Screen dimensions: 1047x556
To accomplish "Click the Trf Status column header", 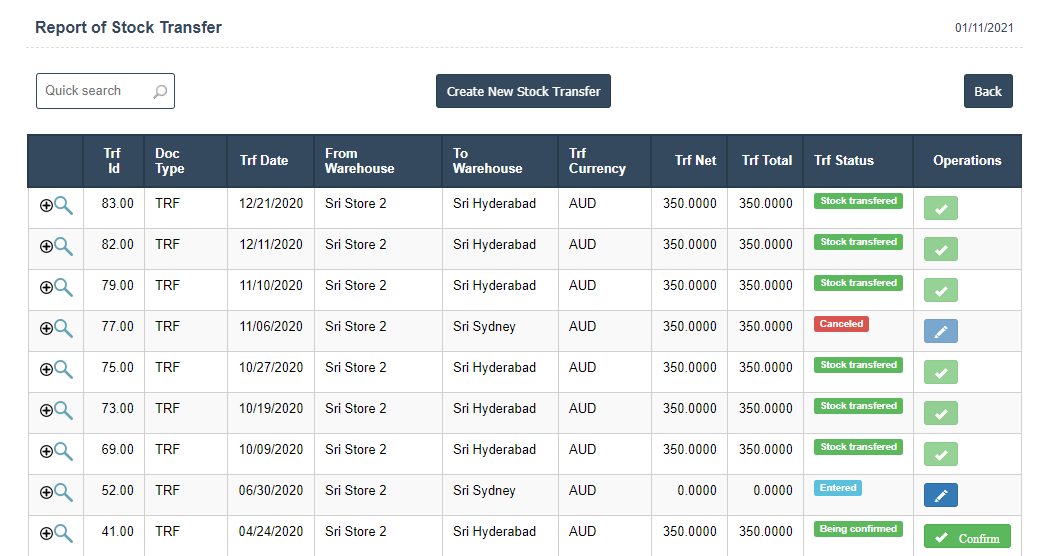I will 843,161.
